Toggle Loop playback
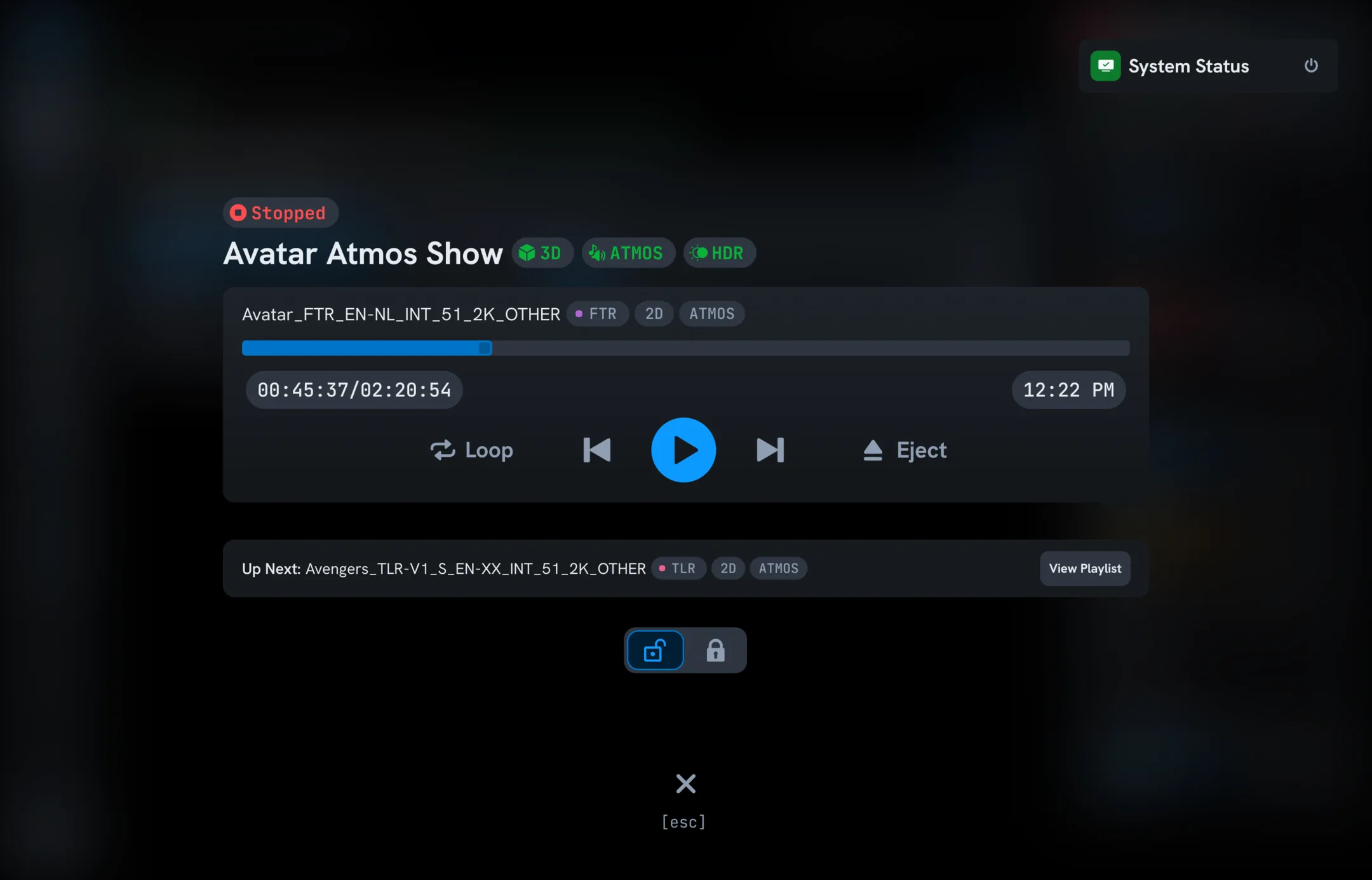Image resolution: width=1372 pixels, height=880 pixels. (471, 450)
